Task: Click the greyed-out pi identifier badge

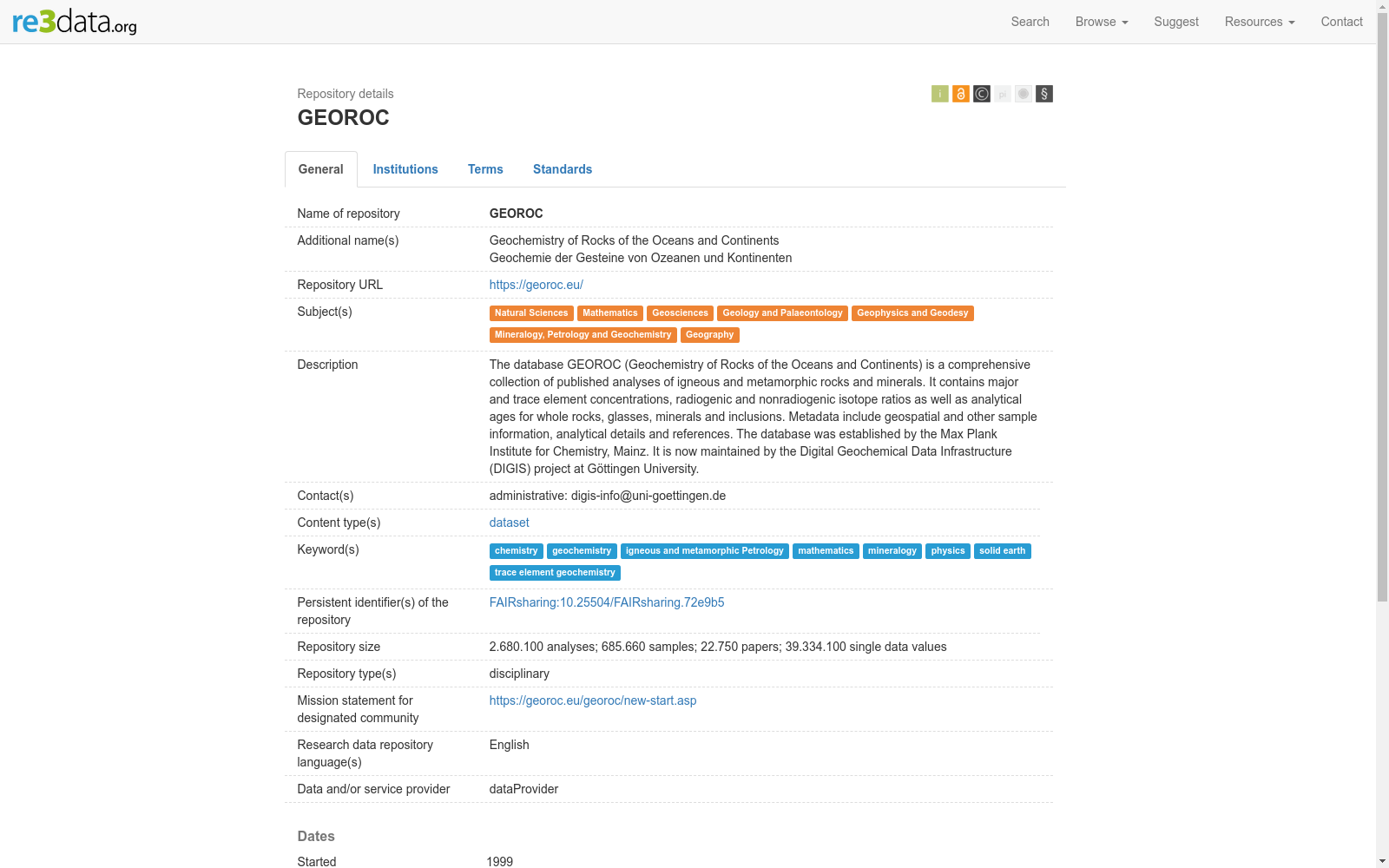Action: pyautogui.click(x=1003, y=94)
